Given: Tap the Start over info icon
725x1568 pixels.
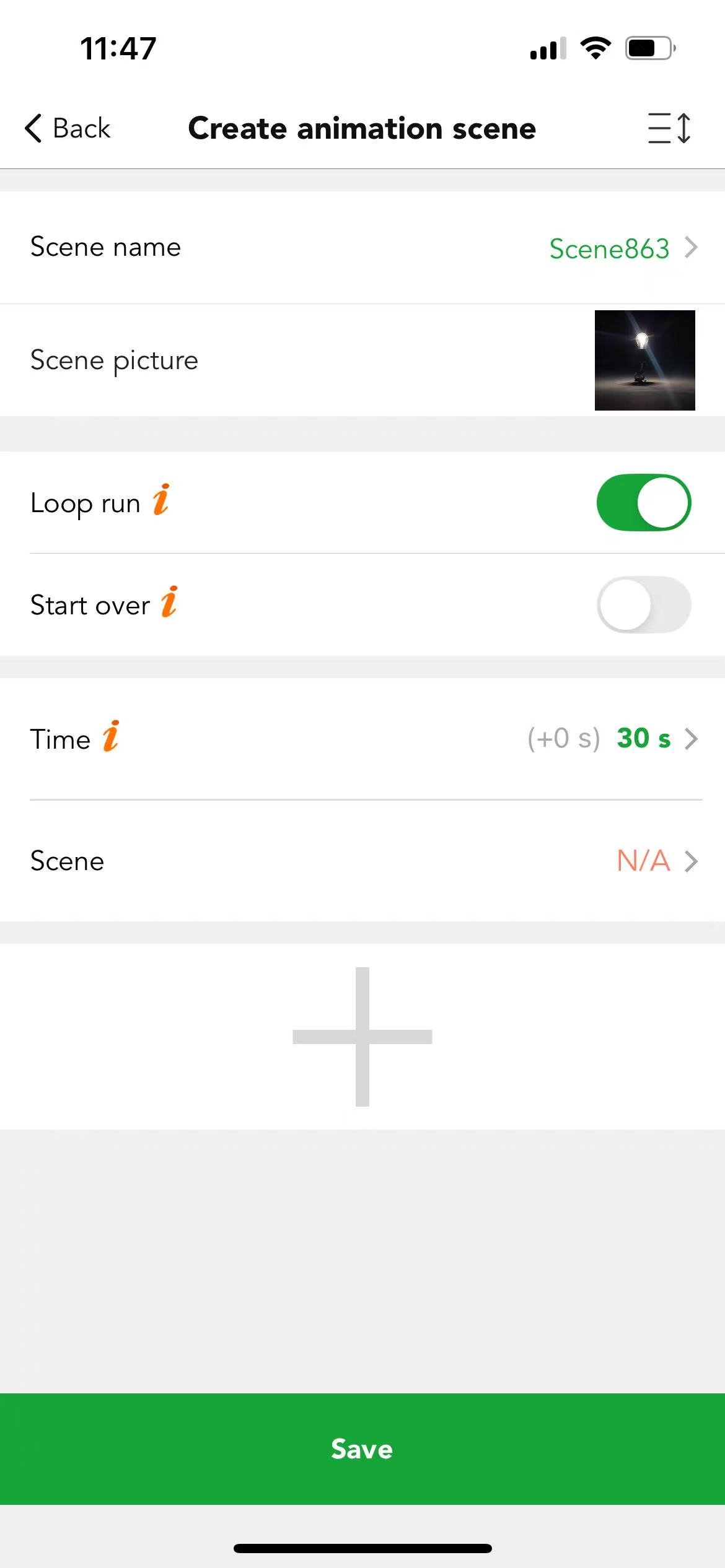Looking at the screenshot, I should point(169,602).
